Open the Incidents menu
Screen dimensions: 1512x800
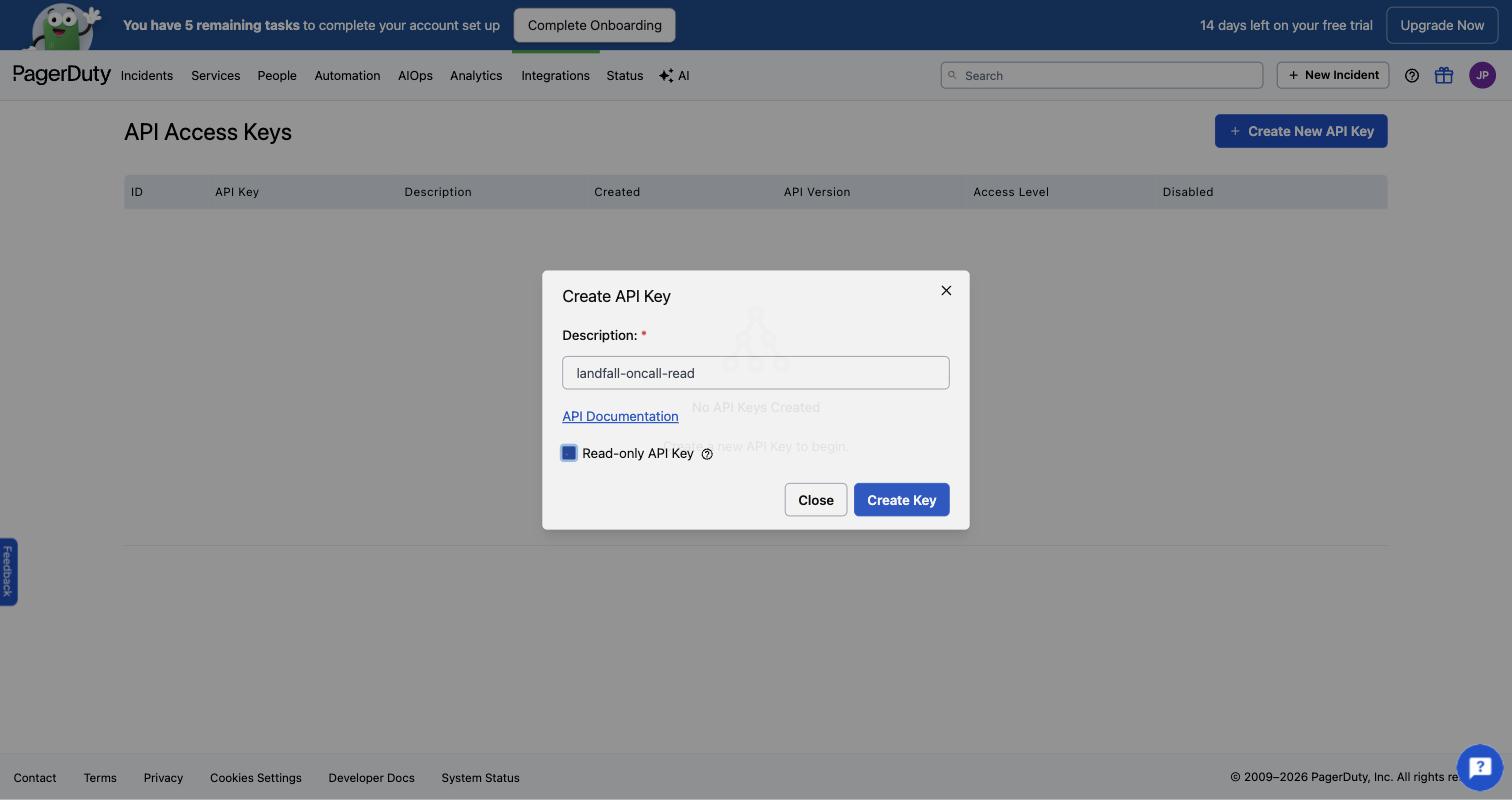(147, 76)
